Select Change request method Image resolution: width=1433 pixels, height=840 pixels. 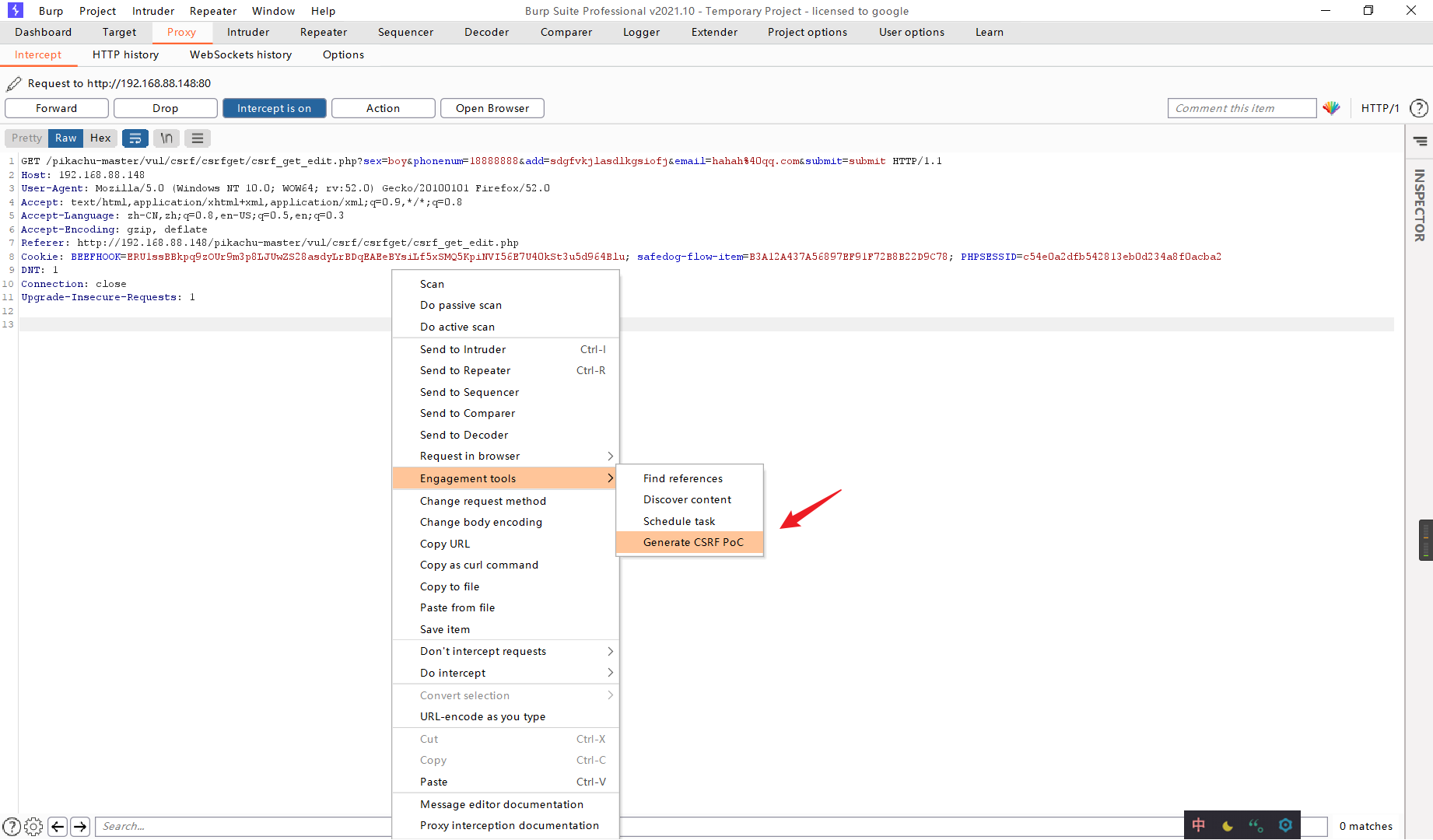pos(506,501)
